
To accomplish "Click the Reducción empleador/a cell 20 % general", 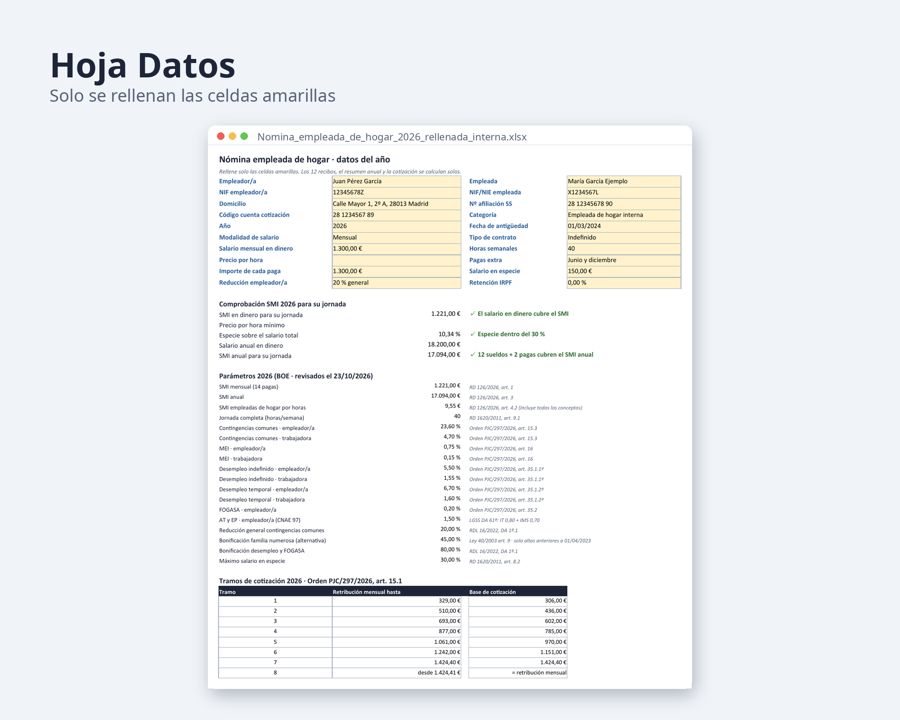I will click(x=396, y=282).
